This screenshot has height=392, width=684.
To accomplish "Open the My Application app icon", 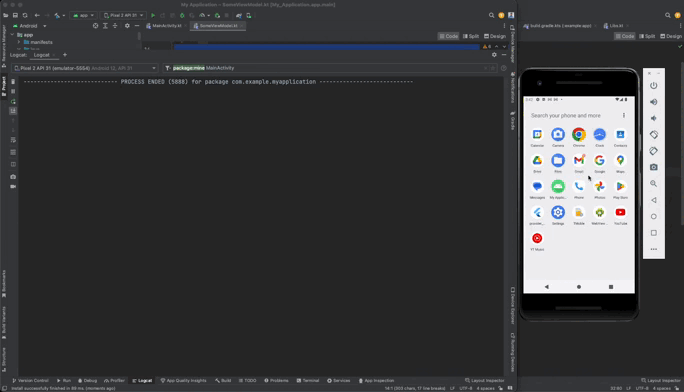I will pyautogui.click(x=558, y=186).
